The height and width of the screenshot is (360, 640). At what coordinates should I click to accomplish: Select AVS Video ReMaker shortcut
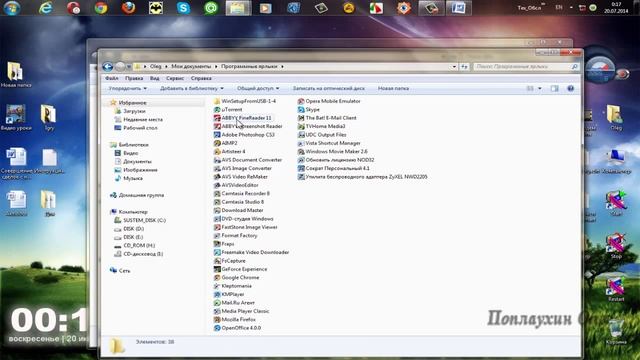click(241, 177)
